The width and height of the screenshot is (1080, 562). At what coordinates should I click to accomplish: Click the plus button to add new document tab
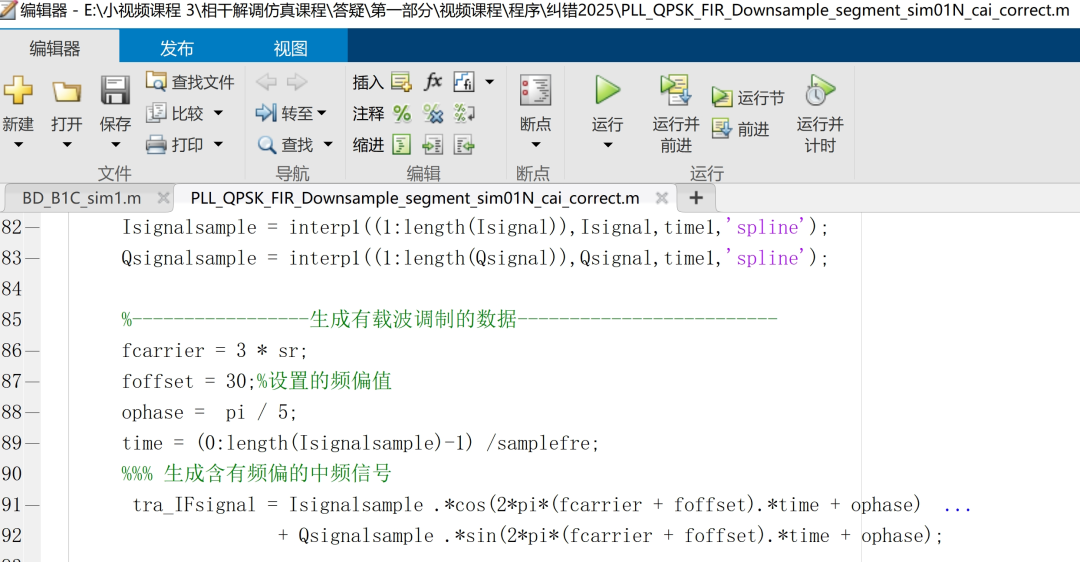pos(696,197)
